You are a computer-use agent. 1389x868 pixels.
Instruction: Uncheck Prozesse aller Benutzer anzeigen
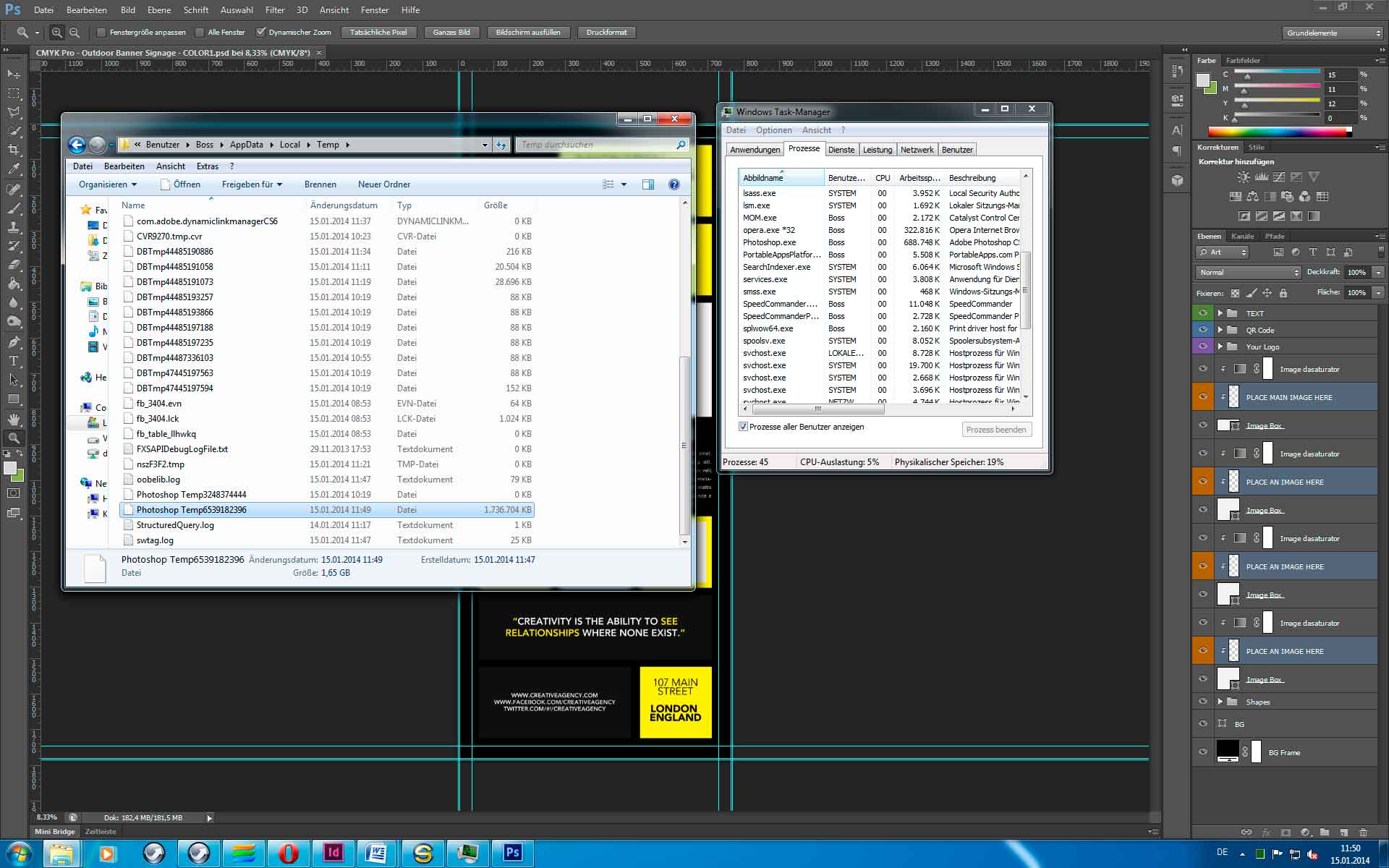[743, 427]
